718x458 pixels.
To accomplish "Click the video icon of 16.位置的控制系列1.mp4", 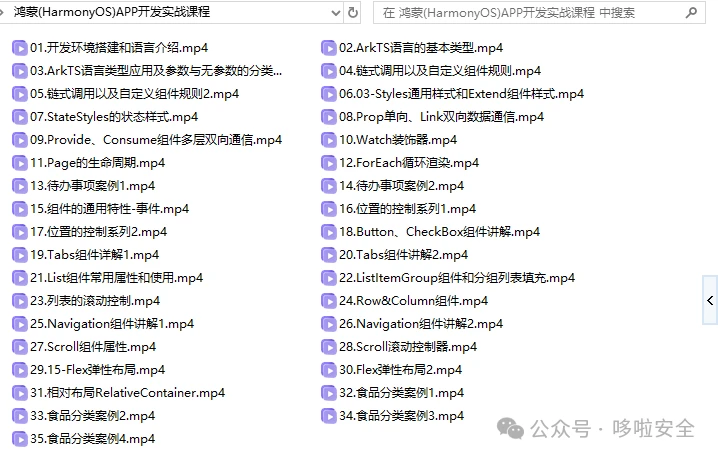I will click(329, 209).
